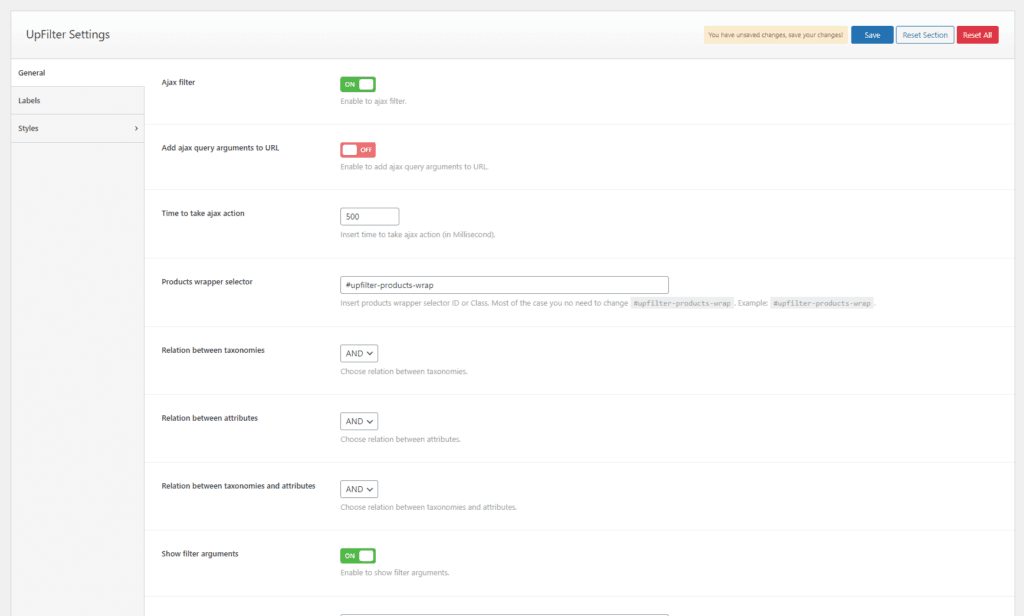Screen dimensions: 1024x616
Task: Open the Relation between taxonomies dropdown
Action: coord(359,353)
